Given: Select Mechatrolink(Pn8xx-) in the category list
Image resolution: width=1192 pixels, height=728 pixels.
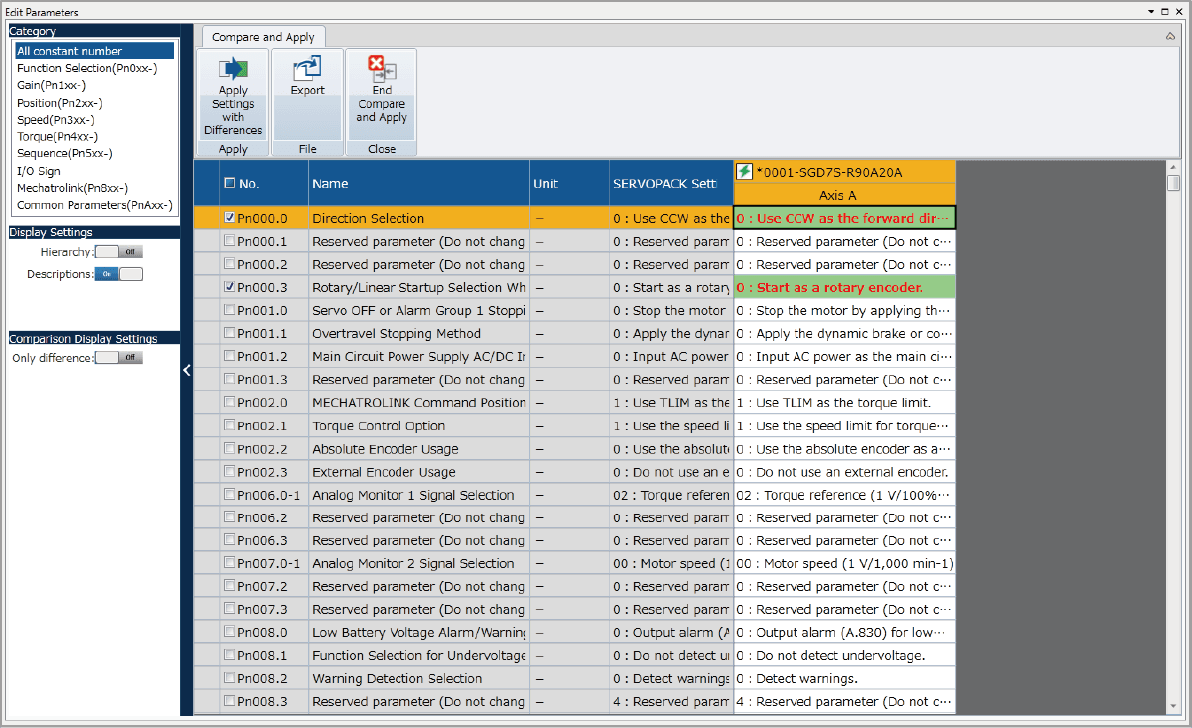Looking at the screenshot, I should pyautogui.click(x=72, y=188).
